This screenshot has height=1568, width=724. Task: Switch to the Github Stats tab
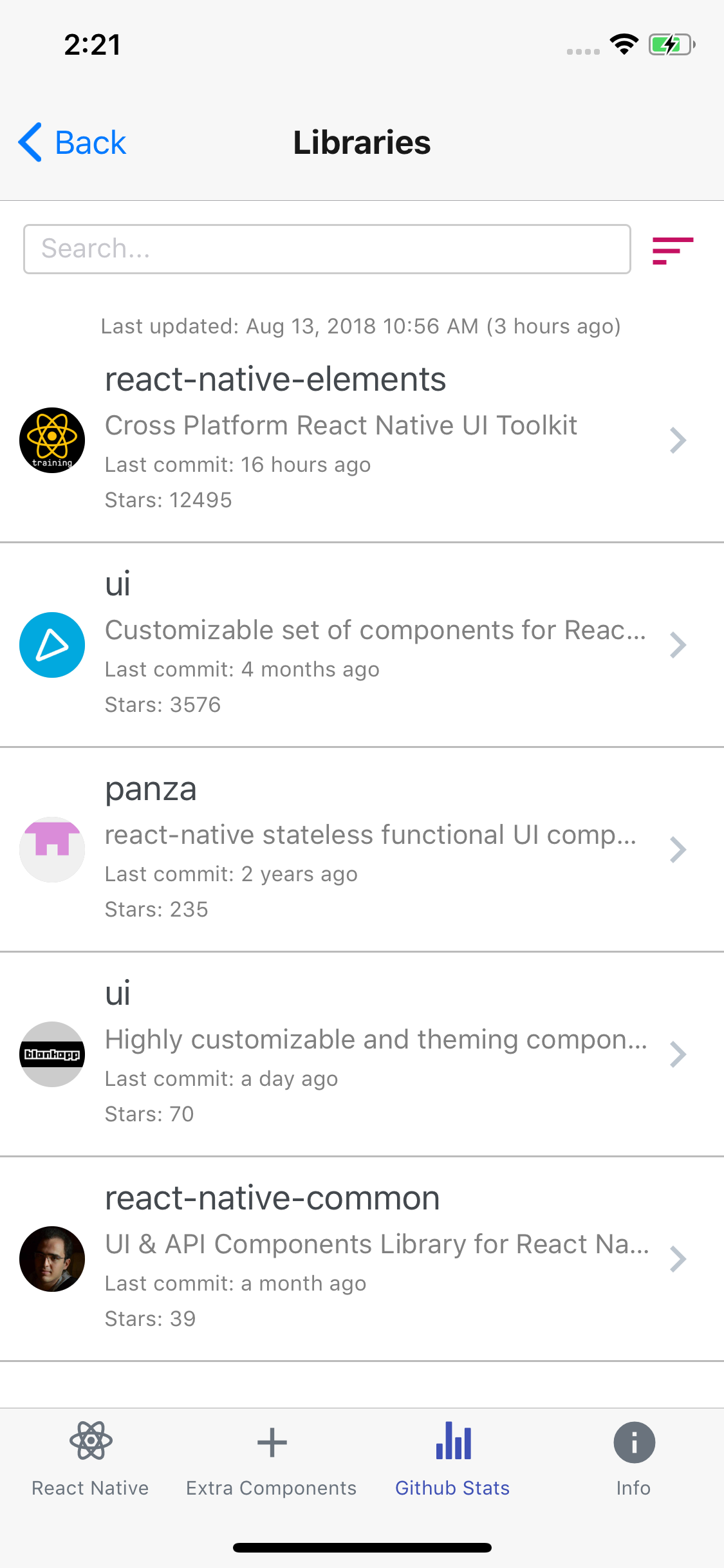coord(452,1461)
